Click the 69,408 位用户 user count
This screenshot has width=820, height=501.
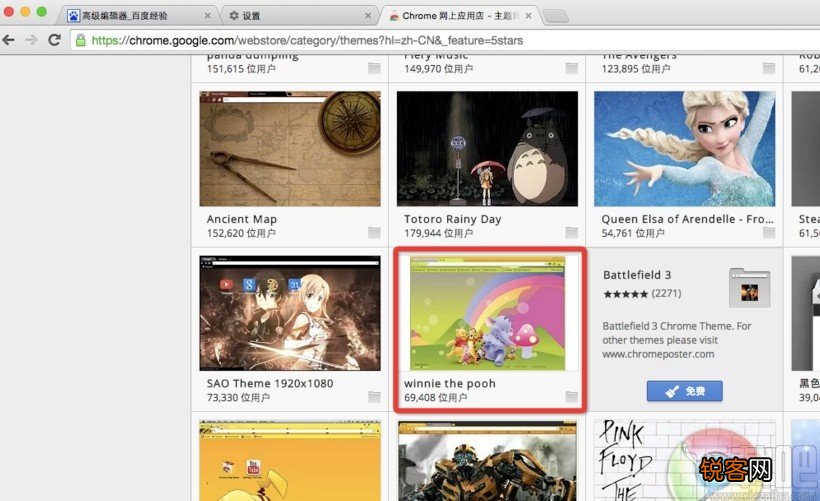[x=436, y=397]
